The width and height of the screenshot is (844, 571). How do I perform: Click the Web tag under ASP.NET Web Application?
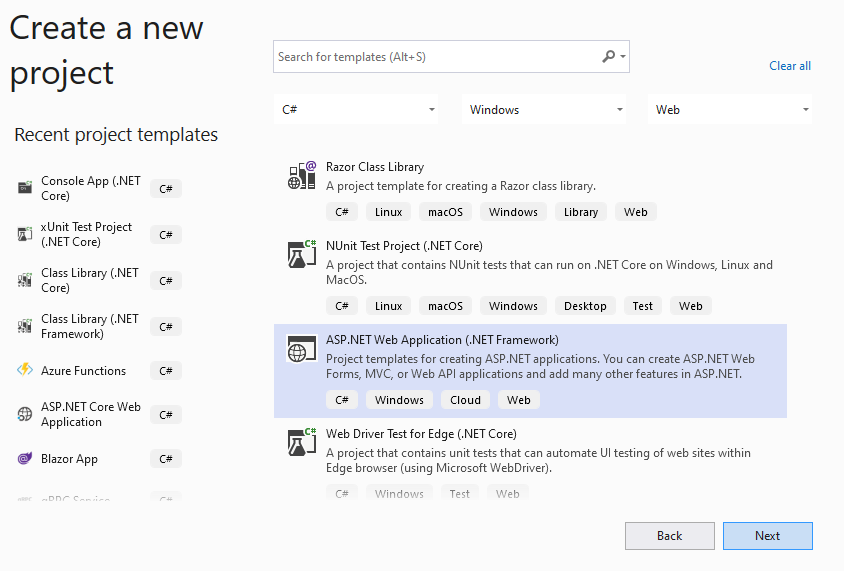pos(519,400)
